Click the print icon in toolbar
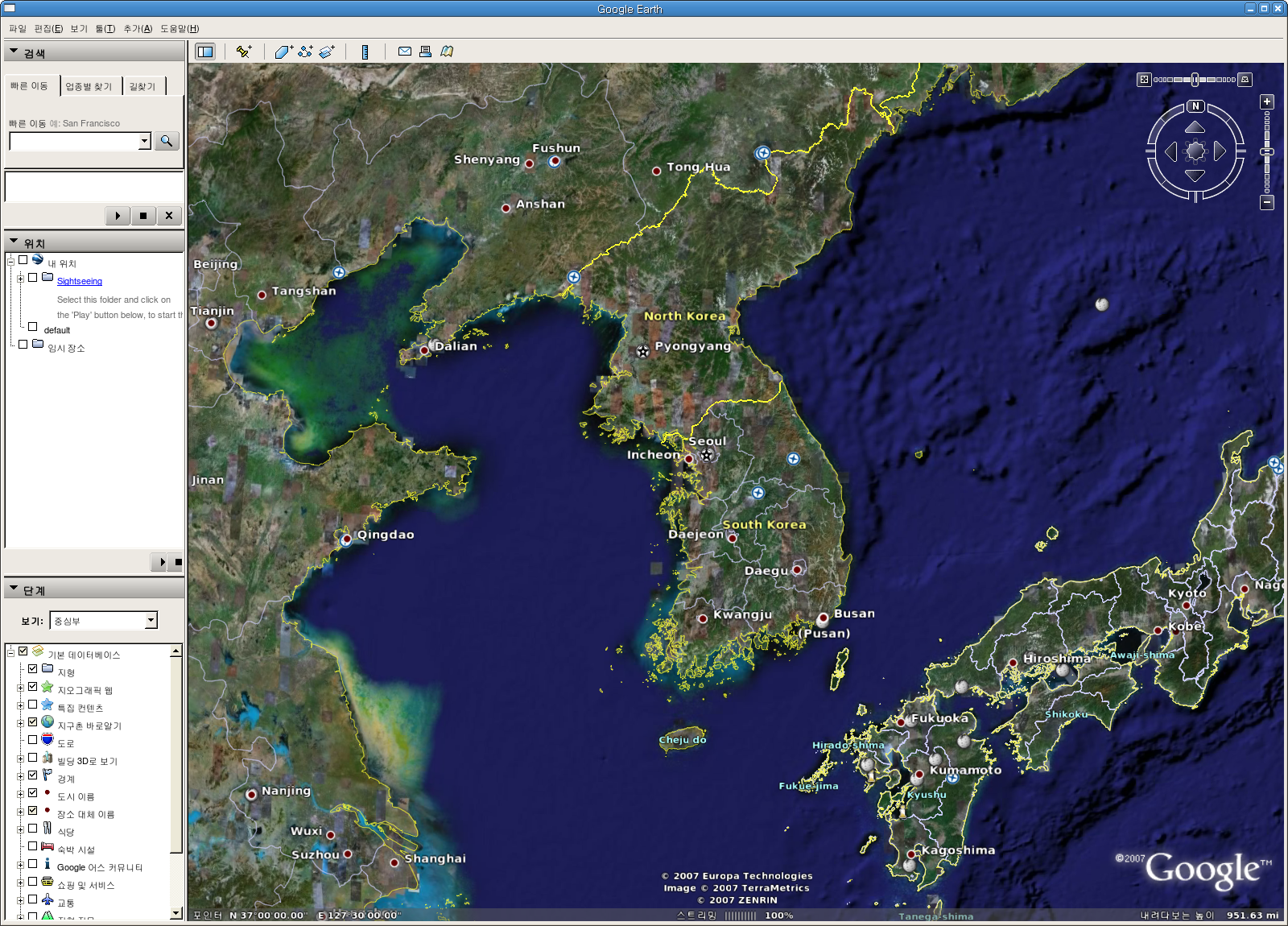Viewport: 1288px width, 926px height. 425,52
